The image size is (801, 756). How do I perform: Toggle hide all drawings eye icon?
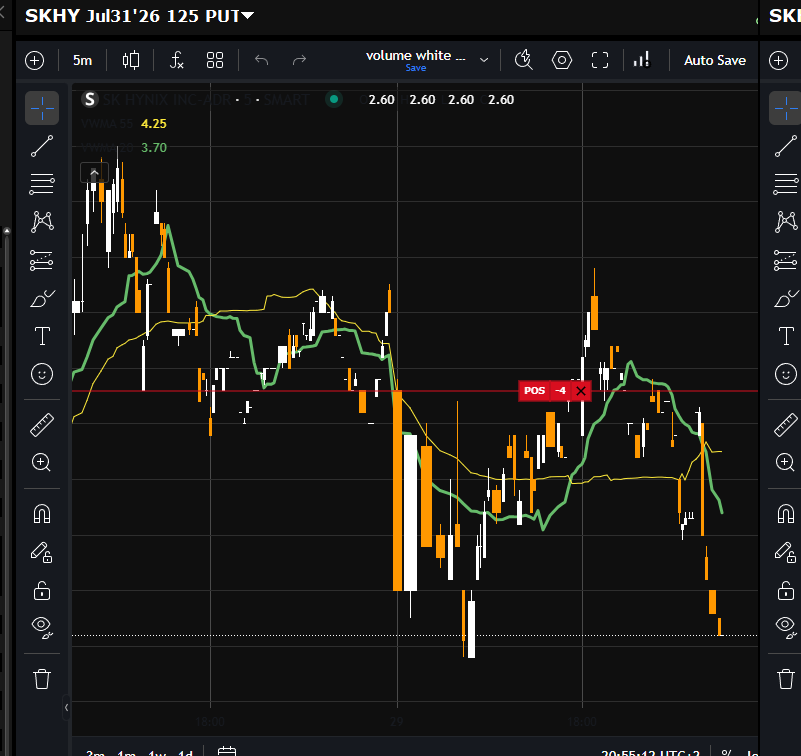coord(42,628)
